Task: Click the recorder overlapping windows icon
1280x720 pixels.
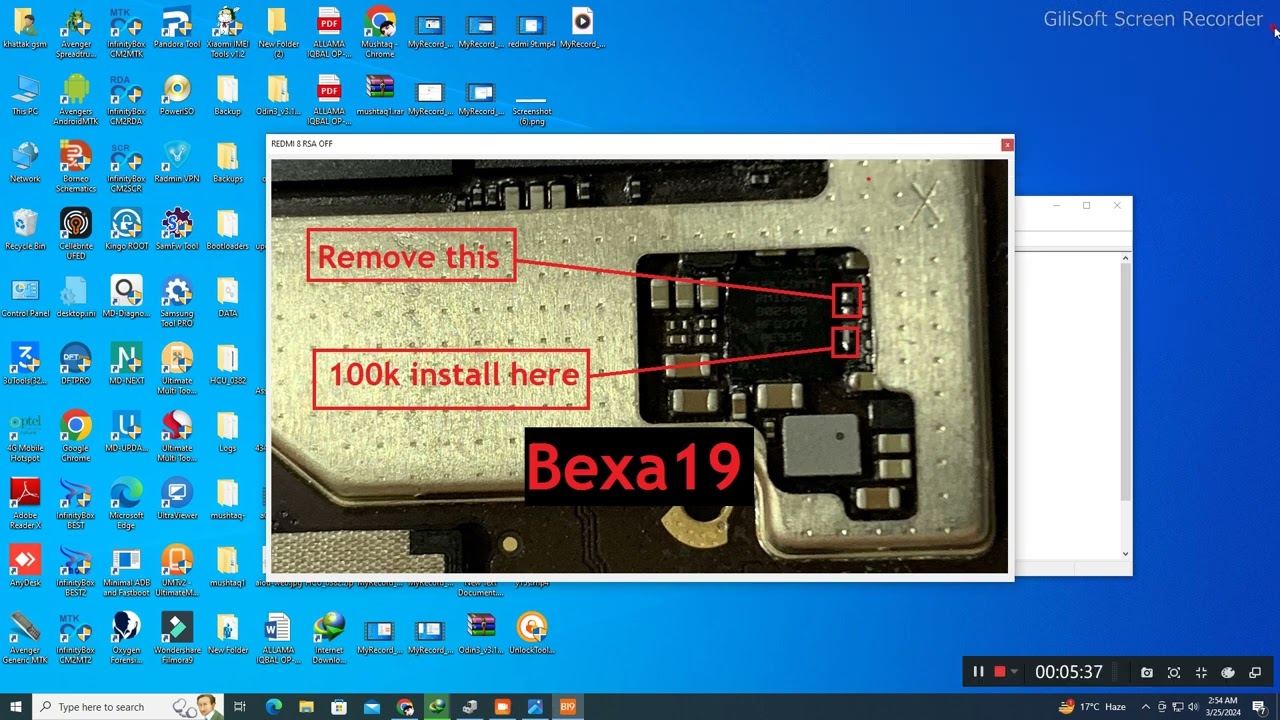Action: (1255, 673)
